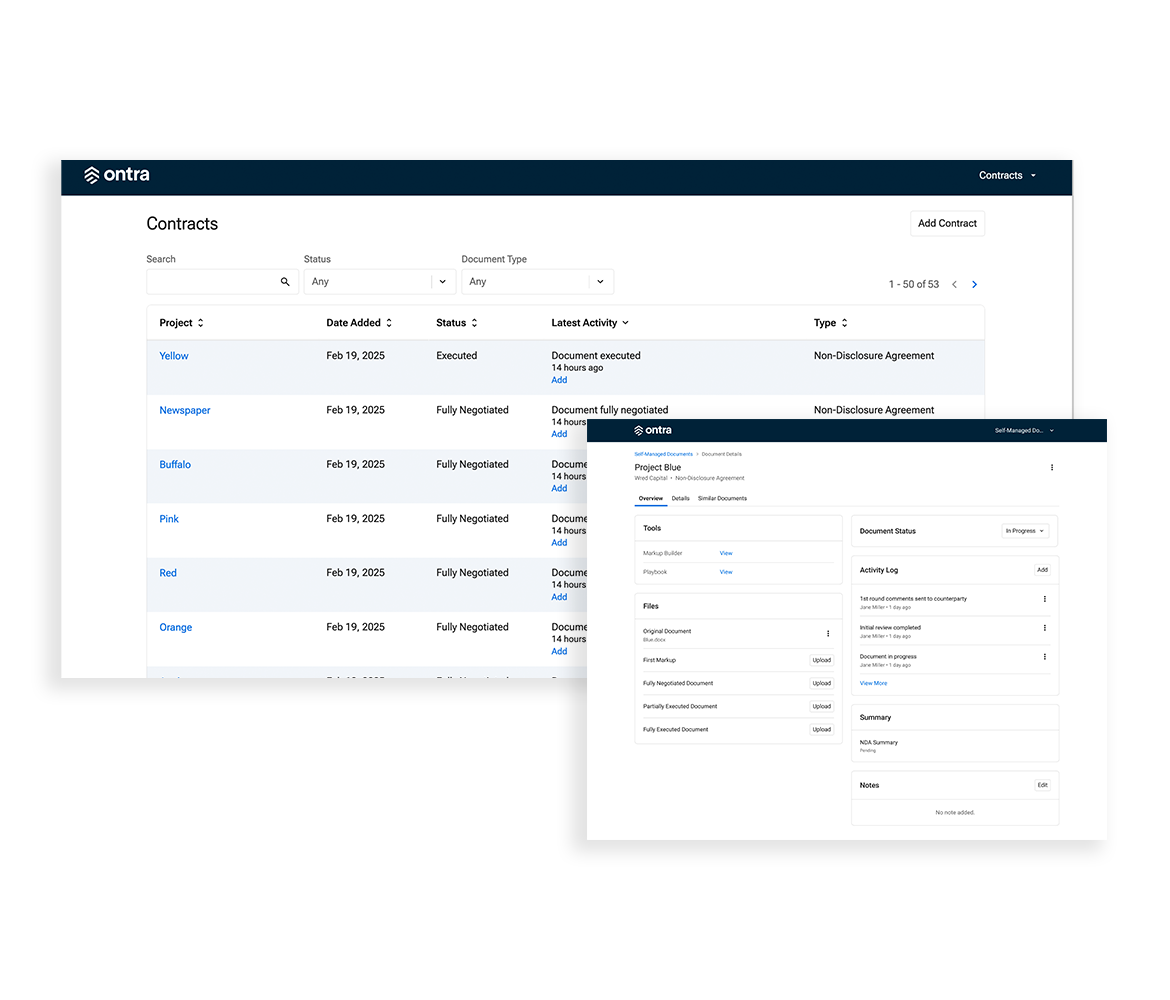Click the Ontra logo in the Contracts navbar
This screenshot has height=1000, width=1170.
coord(117,174)
